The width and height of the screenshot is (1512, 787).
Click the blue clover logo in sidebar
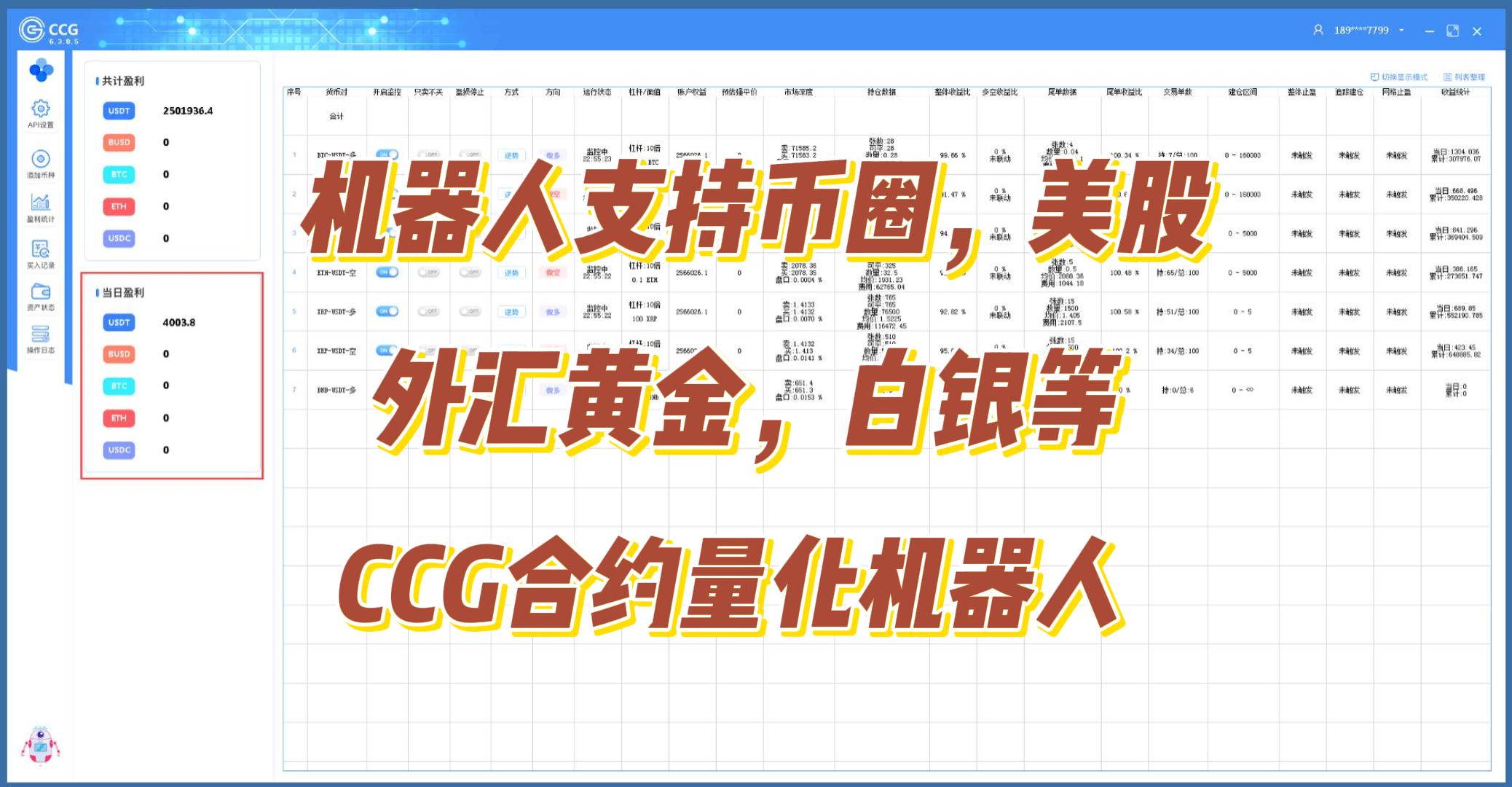(x=41, y=71)
